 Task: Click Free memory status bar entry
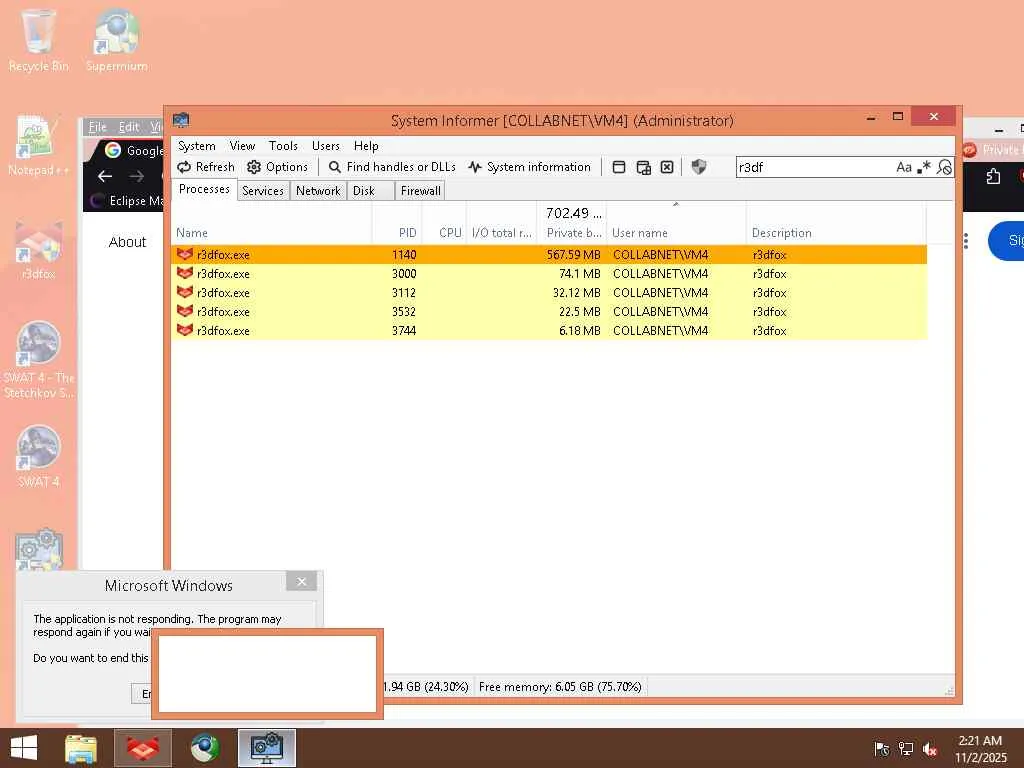point(560,687)
